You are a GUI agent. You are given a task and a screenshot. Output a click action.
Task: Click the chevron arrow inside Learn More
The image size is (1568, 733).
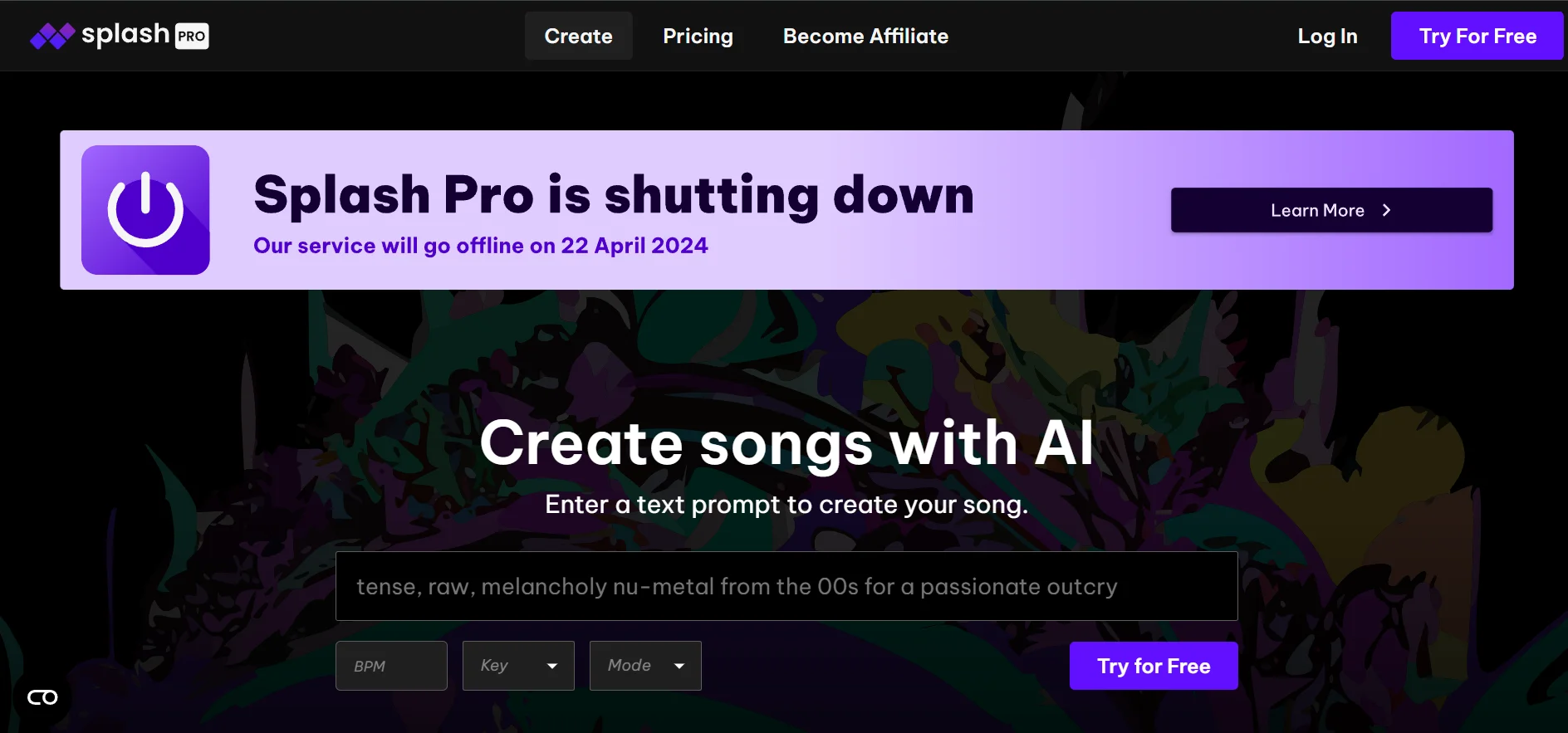[x=1386, y=210]
